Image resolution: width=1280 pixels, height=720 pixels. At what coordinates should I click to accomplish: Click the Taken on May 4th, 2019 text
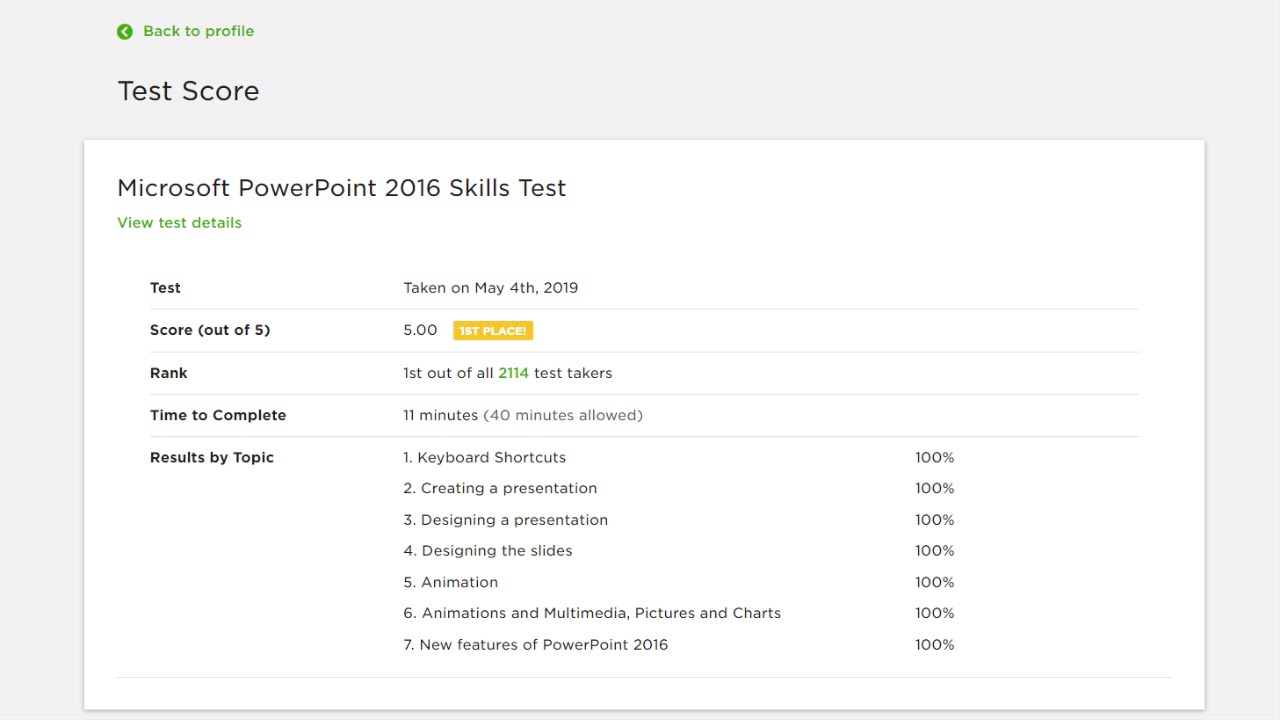click(x=490, y=288)
